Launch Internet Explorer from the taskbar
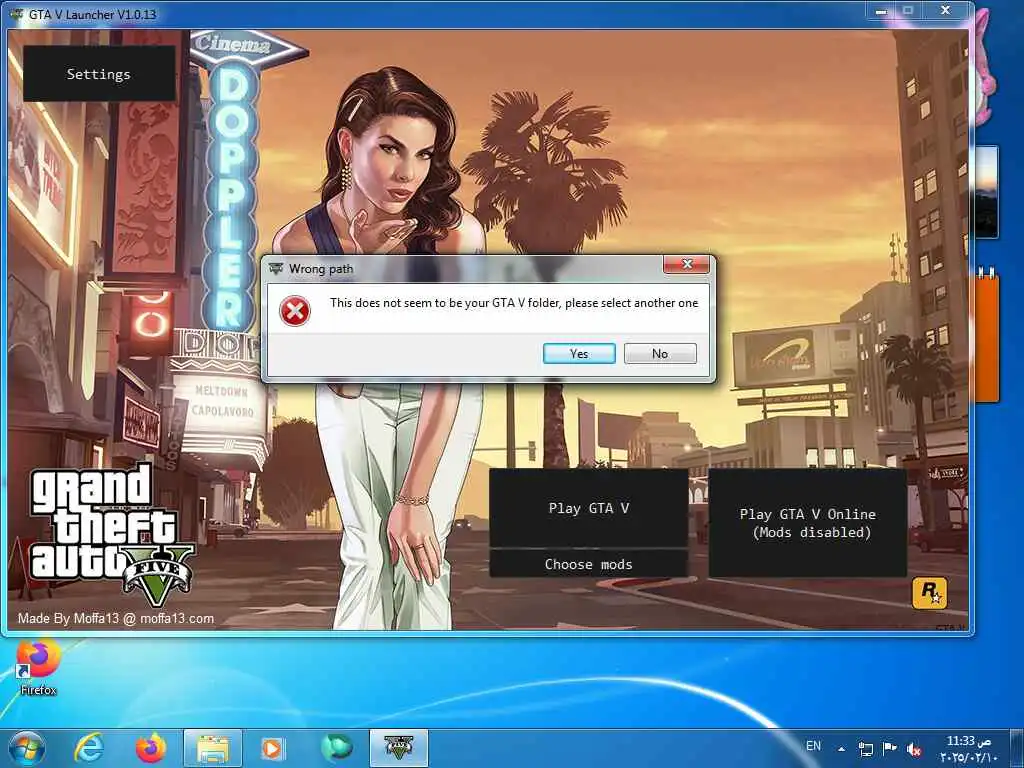 (89, 748)
